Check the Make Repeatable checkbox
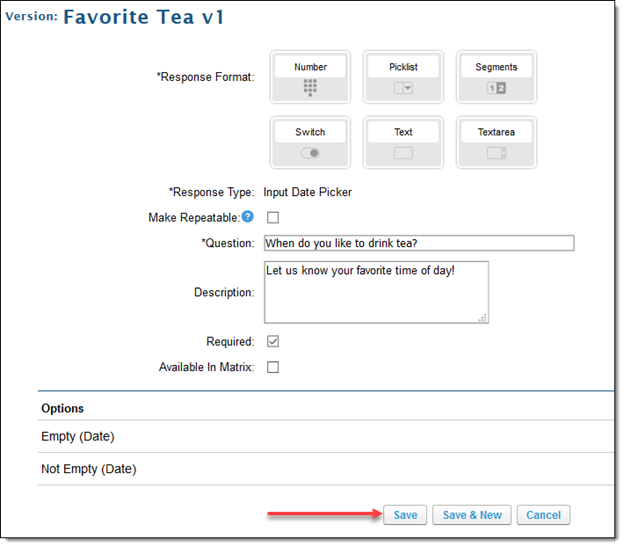Image resolution: width=624 pixels, height=547 pixels. 273,218
